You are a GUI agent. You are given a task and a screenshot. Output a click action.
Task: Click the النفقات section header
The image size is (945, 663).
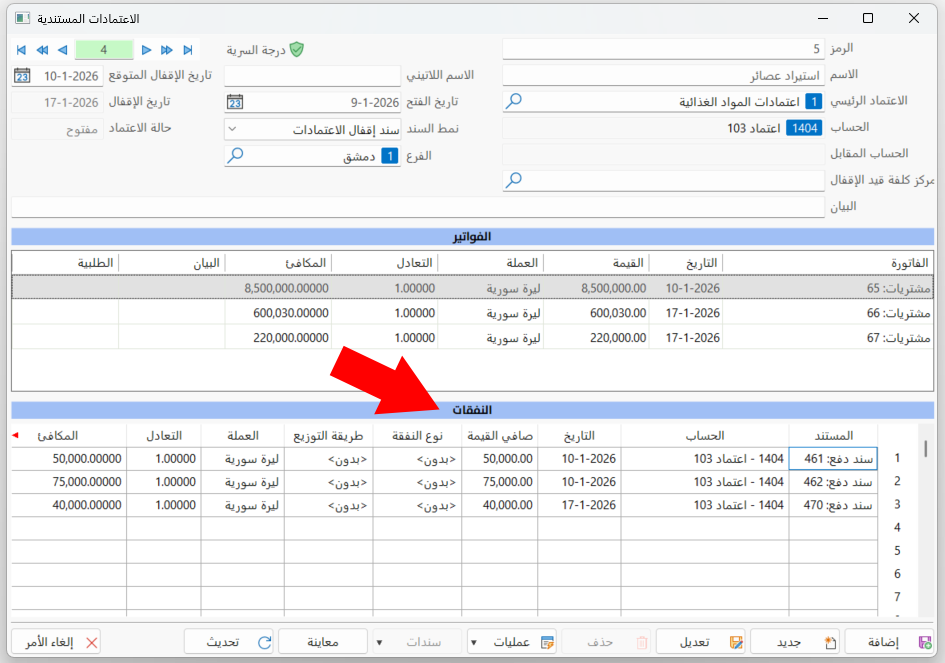point(472,410)
